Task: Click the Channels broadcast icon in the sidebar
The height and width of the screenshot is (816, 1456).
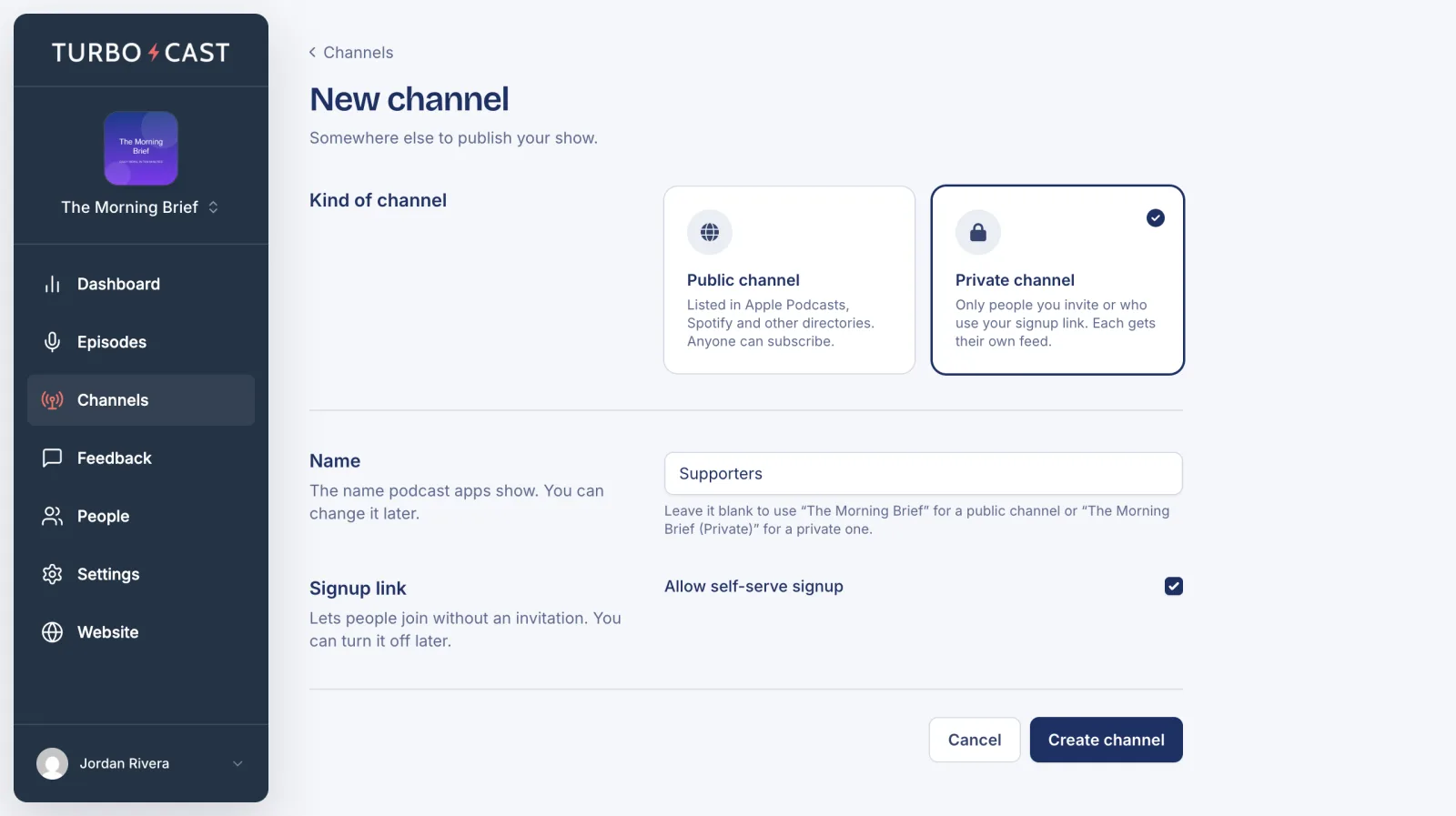Action: [x=52, y=400]
